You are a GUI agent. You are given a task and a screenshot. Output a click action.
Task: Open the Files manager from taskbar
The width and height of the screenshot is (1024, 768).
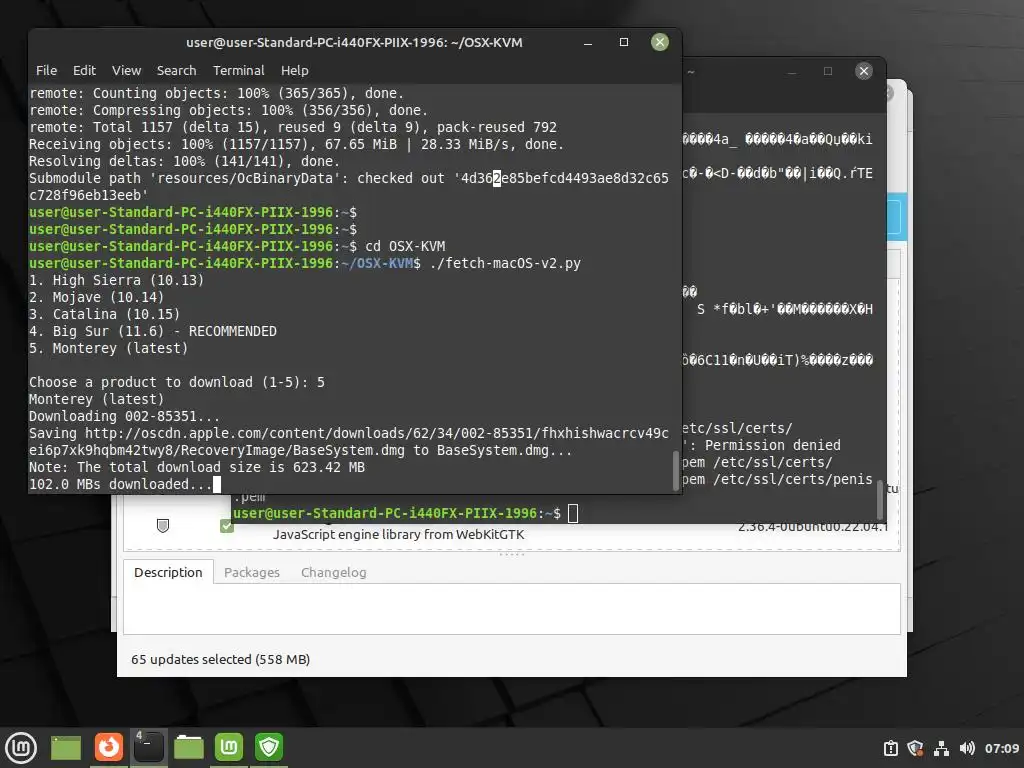189,747
